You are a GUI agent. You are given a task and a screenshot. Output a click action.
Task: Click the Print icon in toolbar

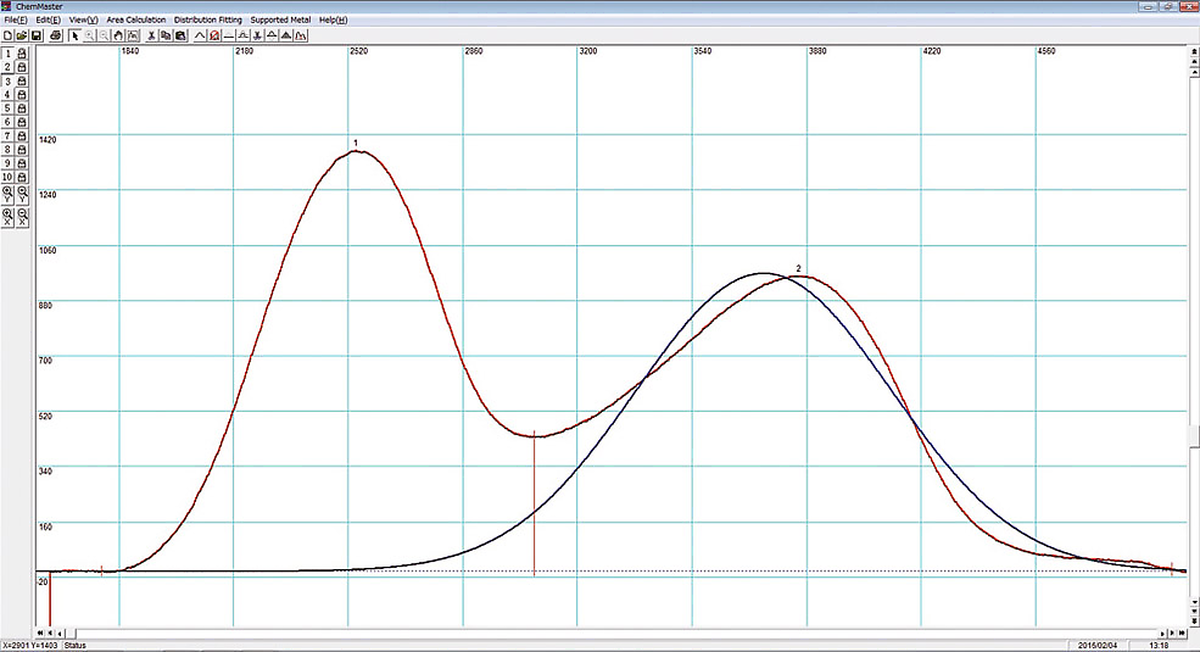pyautogui.click(x=57, y=35)
